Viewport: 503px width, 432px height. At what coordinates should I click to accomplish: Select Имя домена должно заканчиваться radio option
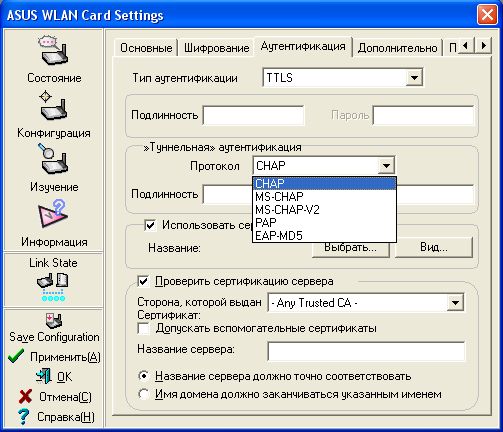144,394
